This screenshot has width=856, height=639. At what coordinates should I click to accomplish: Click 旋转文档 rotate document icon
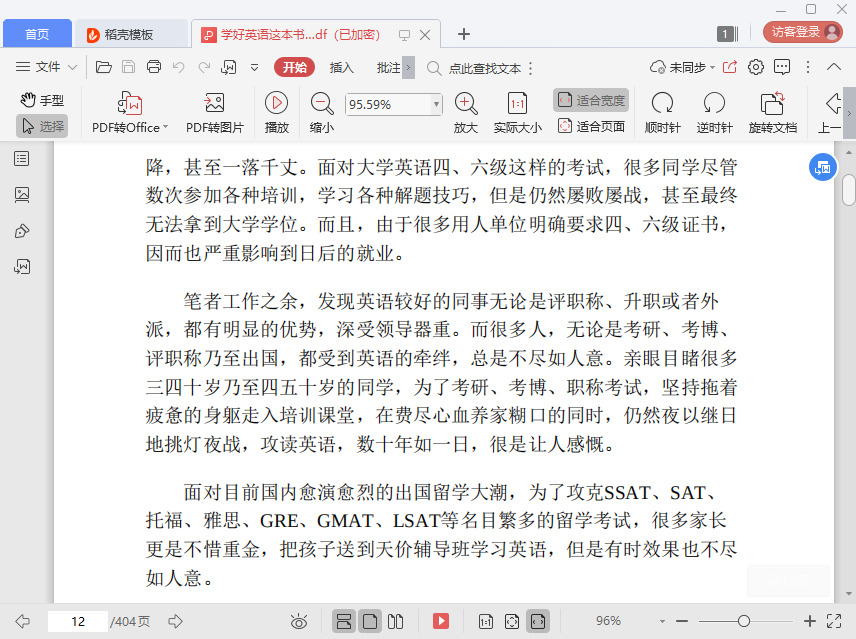772,113
